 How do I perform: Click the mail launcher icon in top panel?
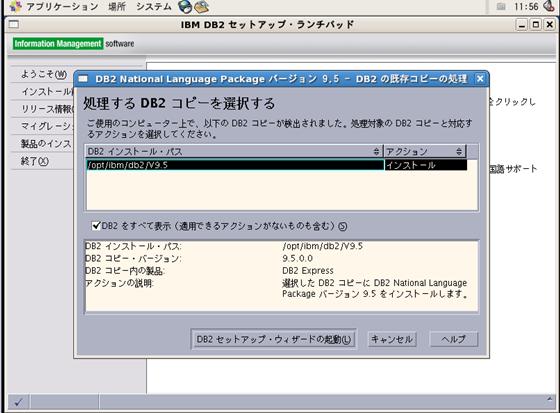pyautogui.click(x=201, y=6)
